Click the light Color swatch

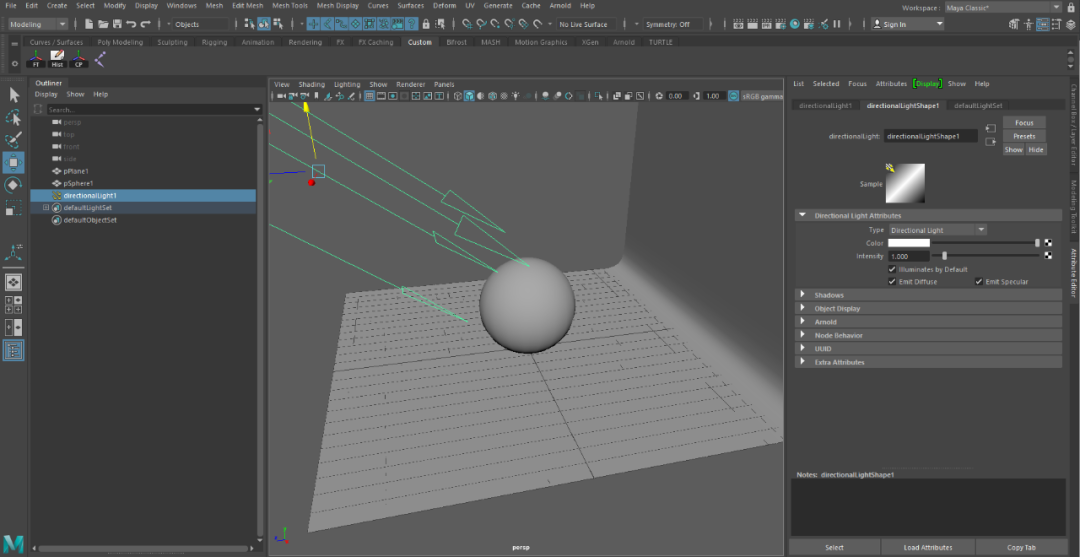[908, 243]
